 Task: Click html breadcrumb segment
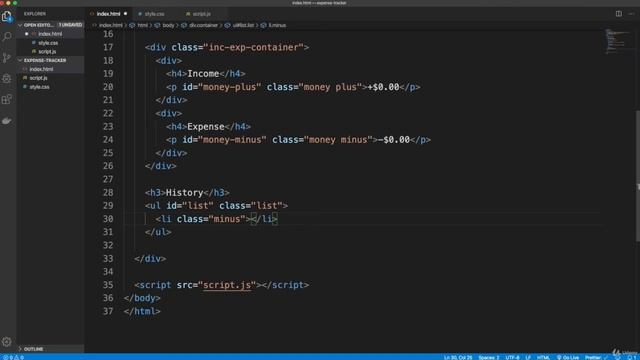[x=142, y=25]
